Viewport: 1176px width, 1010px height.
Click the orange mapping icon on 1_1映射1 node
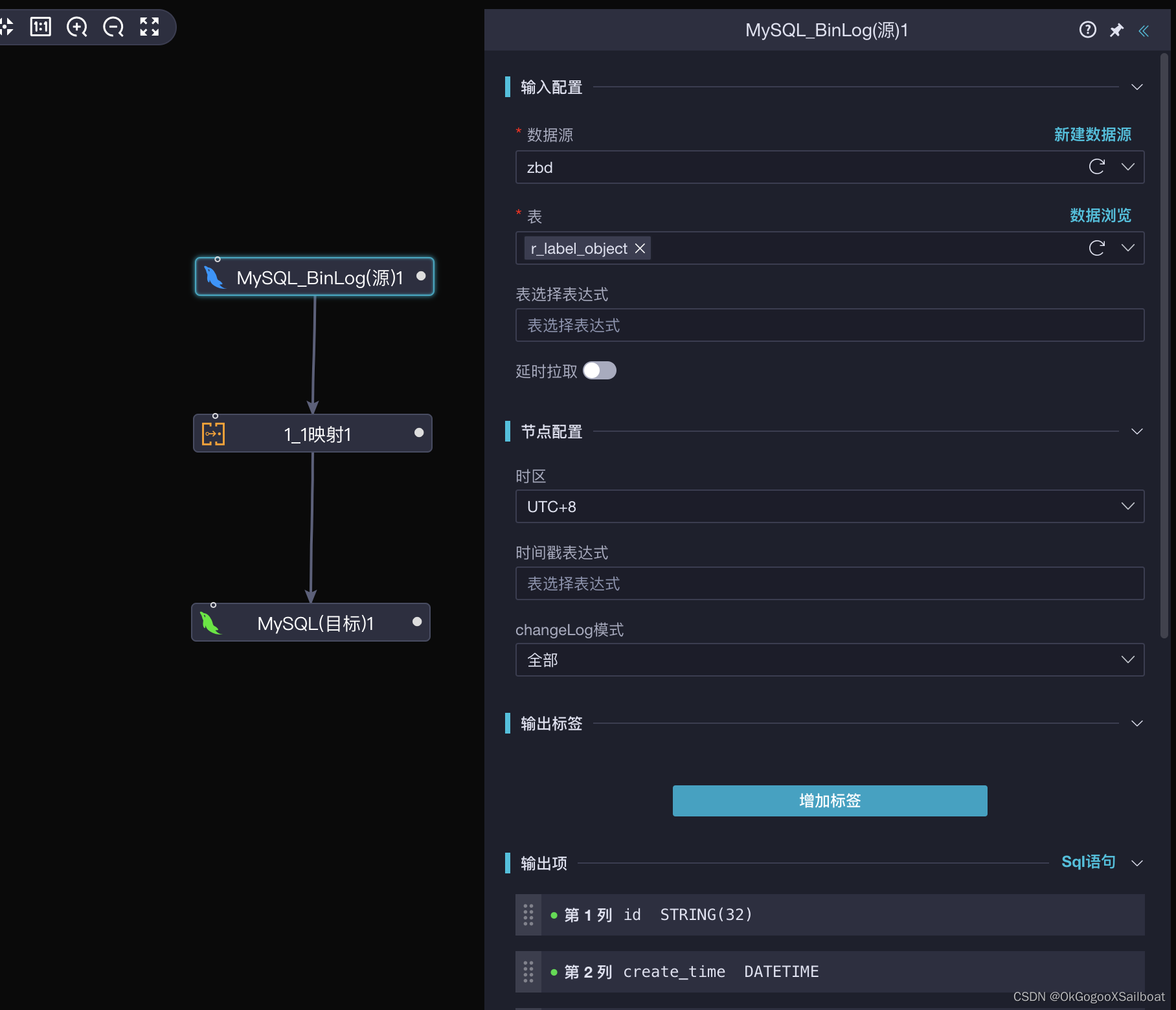click(213, 434)
